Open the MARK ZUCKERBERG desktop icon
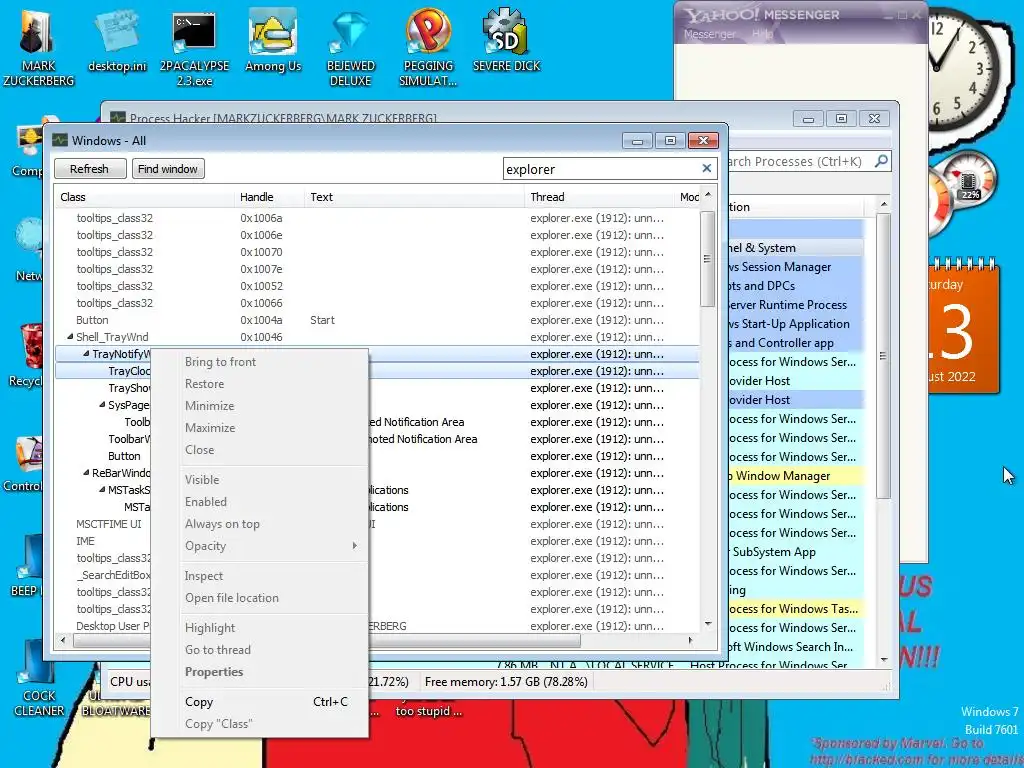The height and width of the screenshot is (768, 1024). pyautogui.click(x=38, y=46)
